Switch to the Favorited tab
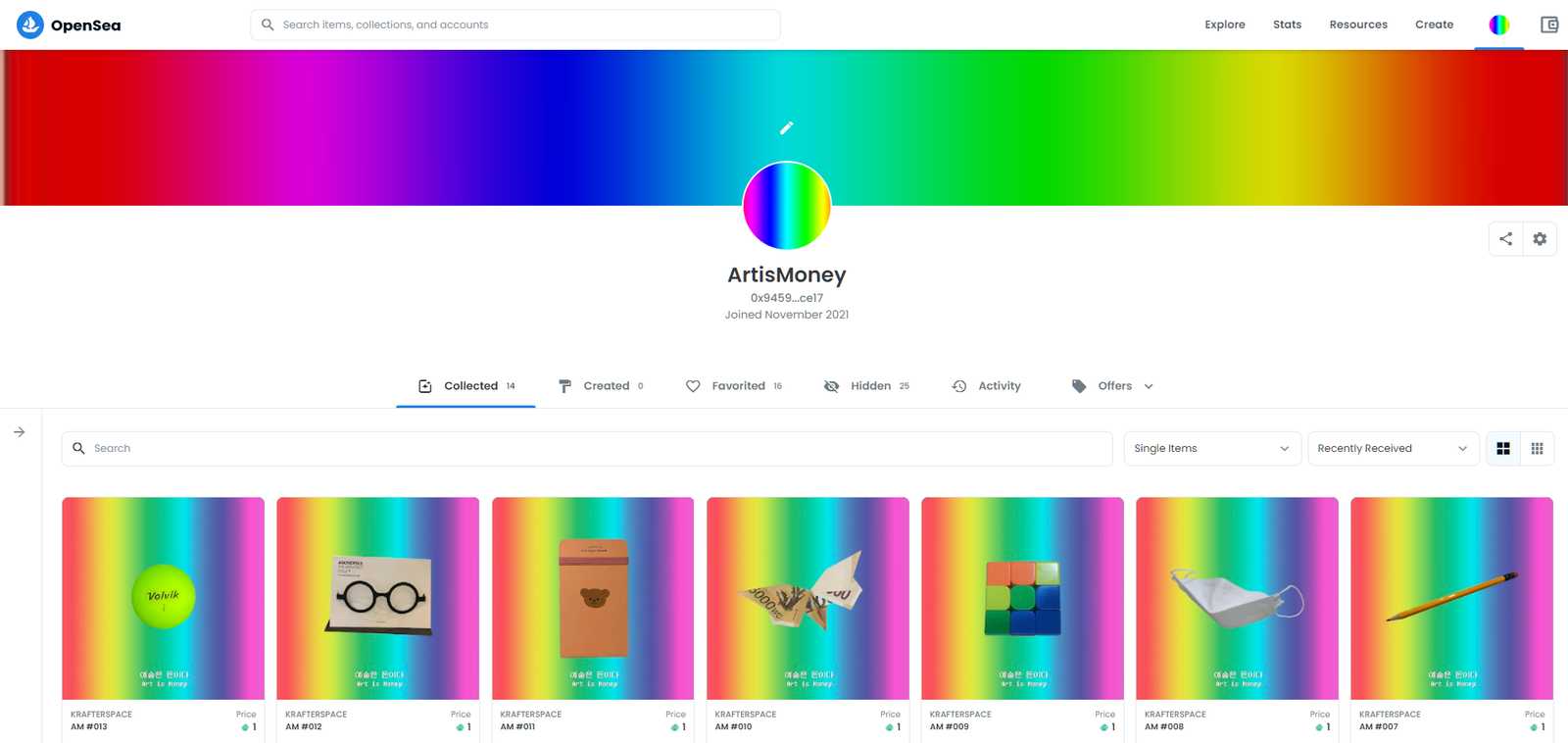 (734, 386)
